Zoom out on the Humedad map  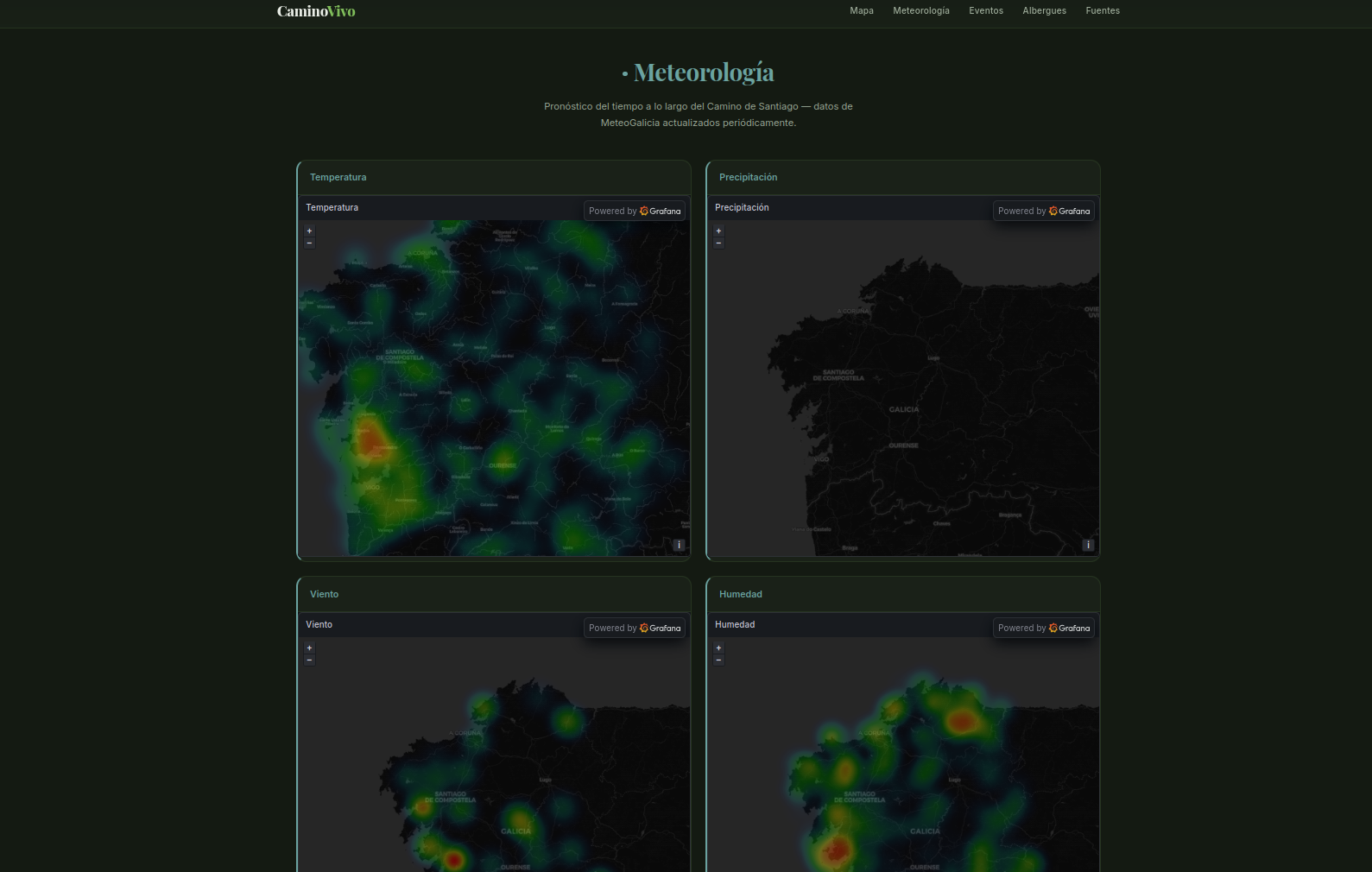(718, 660)
